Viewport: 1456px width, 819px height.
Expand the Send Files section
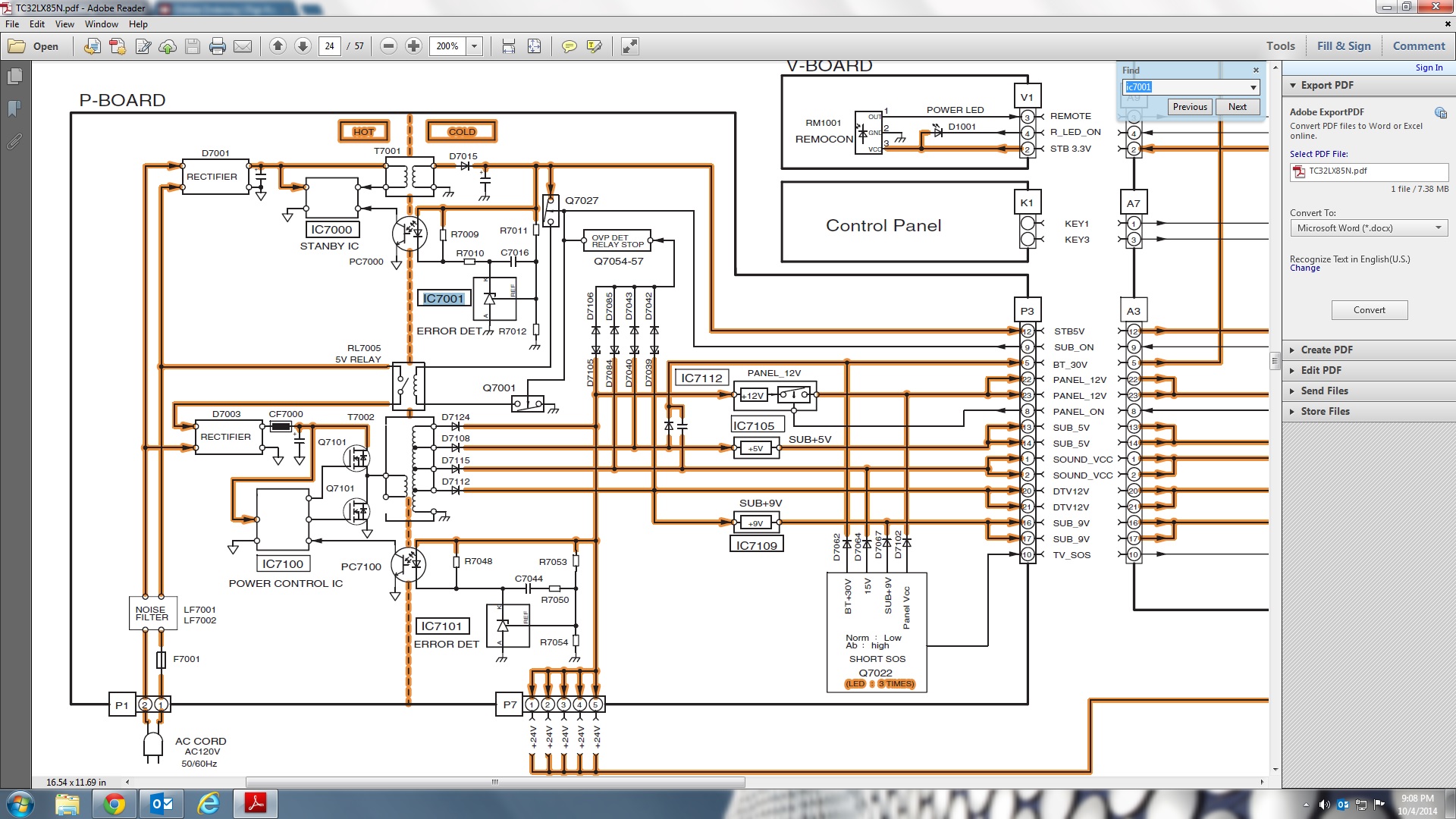[1324, 391]
